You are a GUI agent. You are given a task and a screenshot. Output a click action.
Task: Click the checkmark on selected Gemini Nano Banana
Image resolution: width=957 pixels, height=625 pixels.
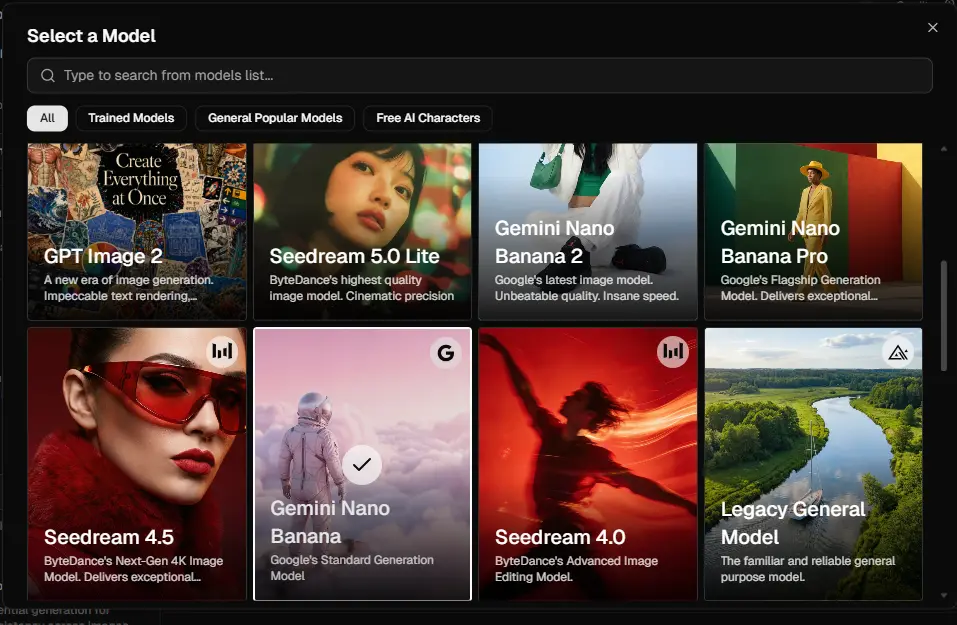coord(362,464)
